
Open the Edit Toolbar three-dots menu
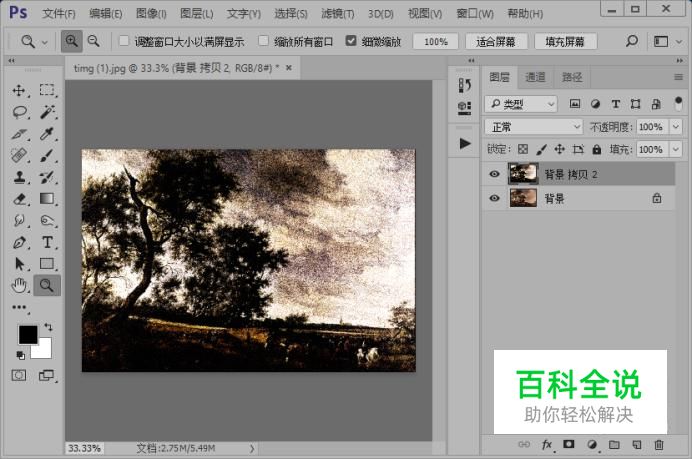[x=19, y=307]
